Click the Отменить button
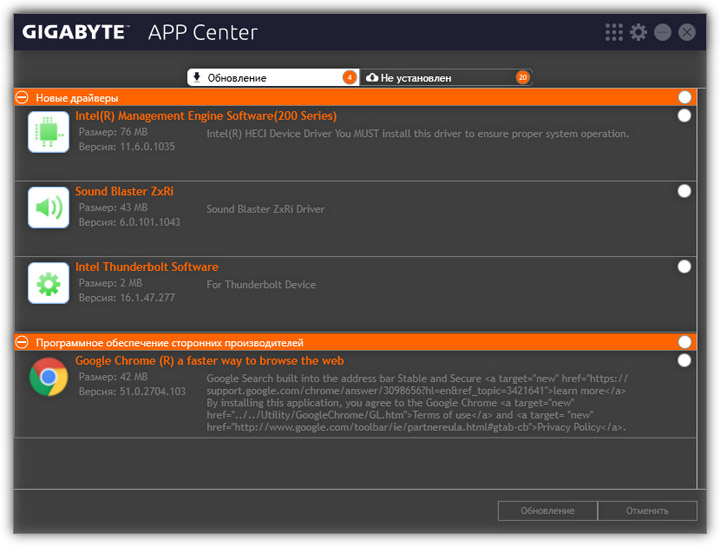This screenshot has width=720, height=547. [647, 511]
